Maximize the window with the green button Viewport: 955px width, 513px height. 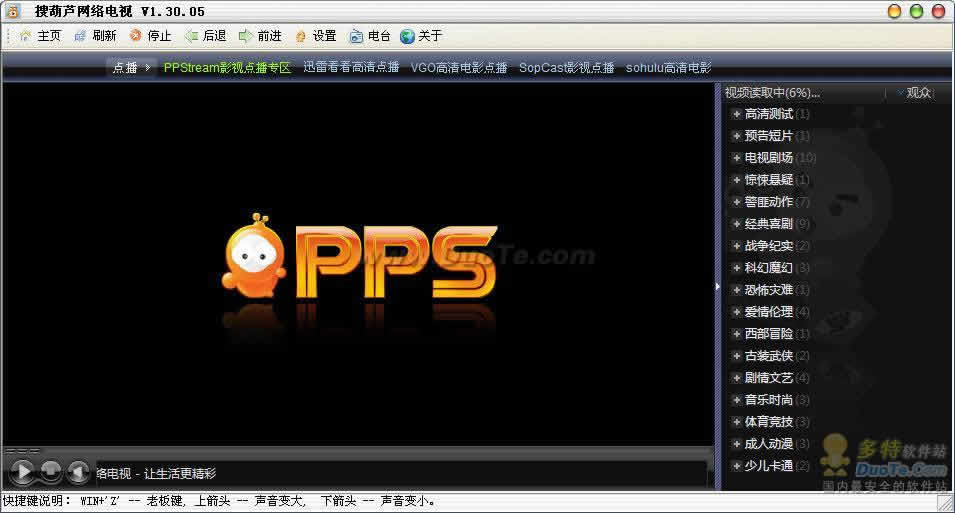(916, 11)
